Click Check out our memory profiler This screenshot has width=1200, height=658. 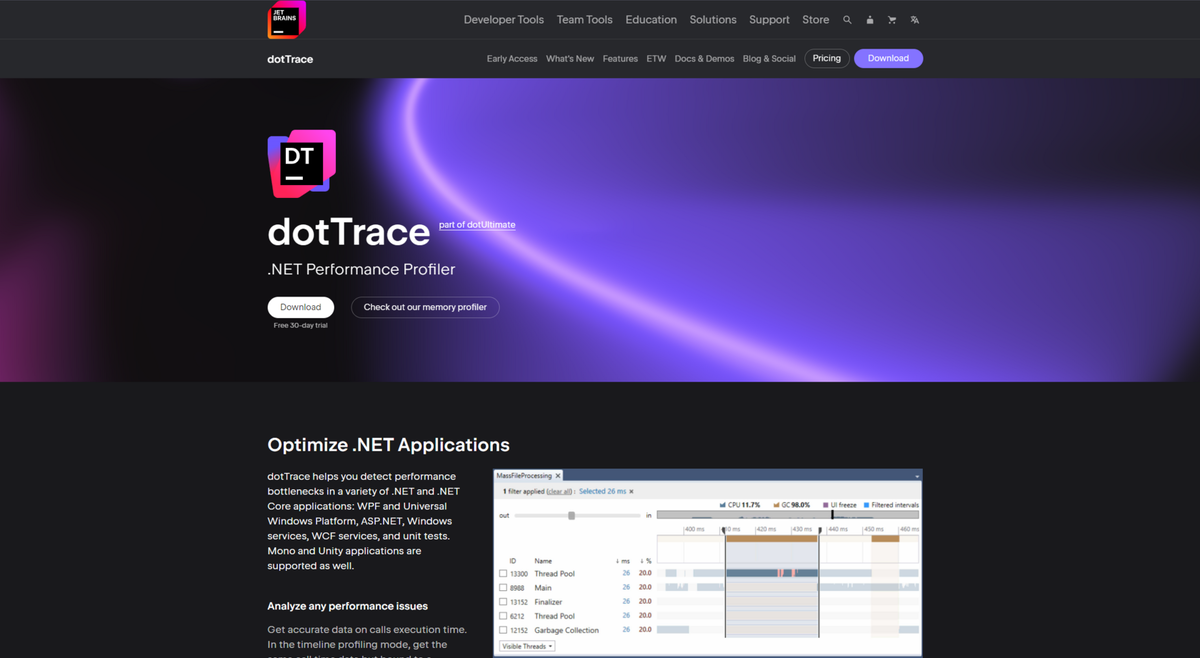tap(425, 307)
